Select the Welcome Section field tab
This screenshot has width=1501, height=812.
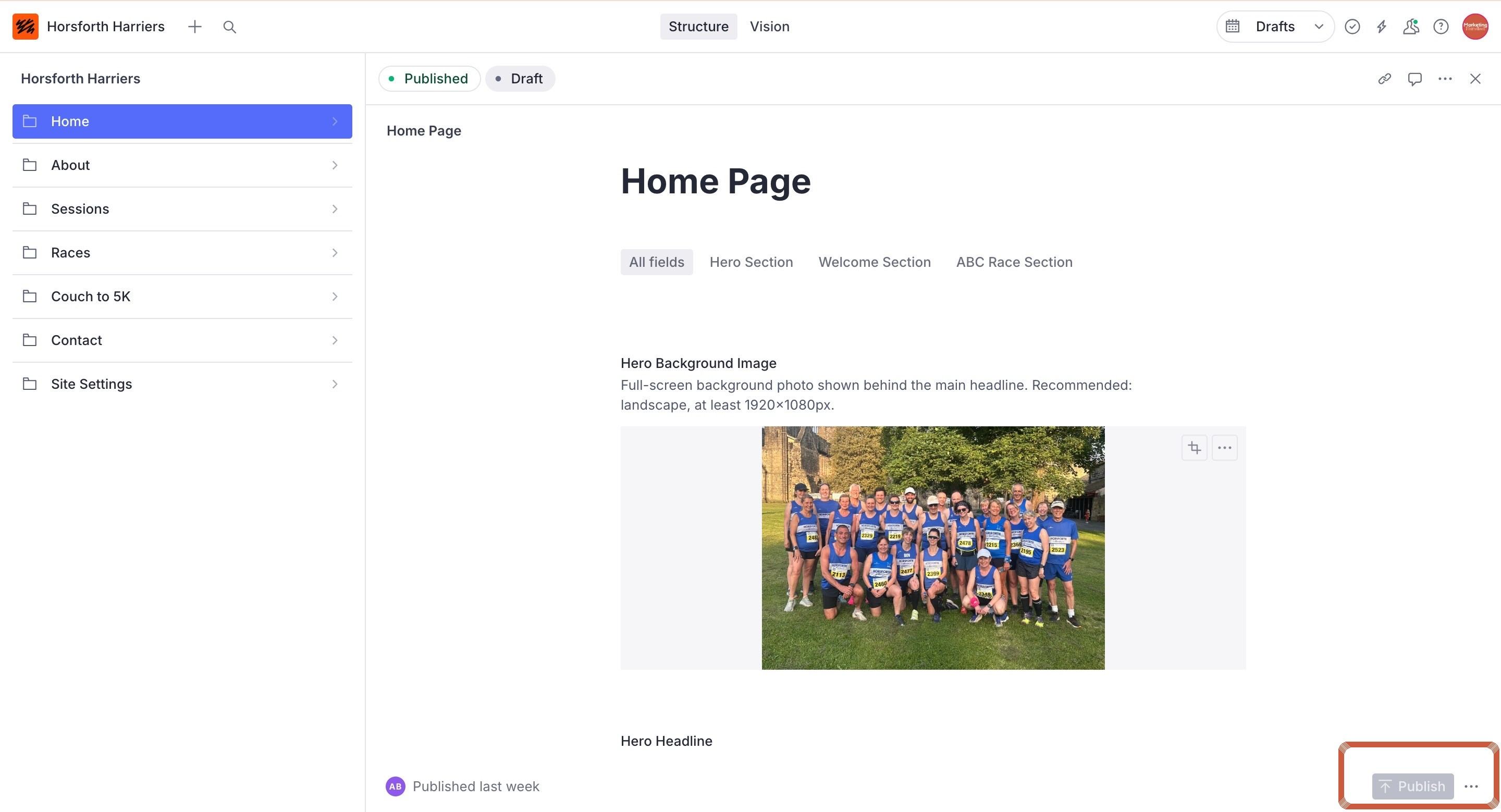tap(875, 262)
